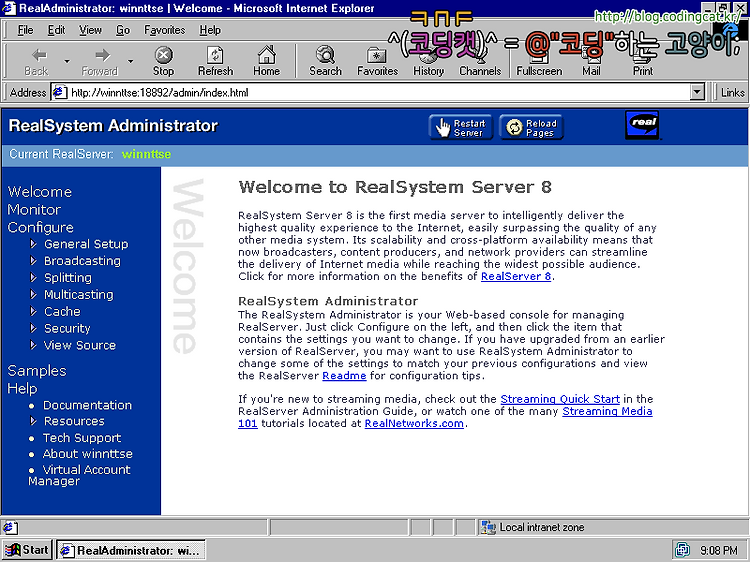
Task: Open the History toolbar button
Action: [429, 62]
